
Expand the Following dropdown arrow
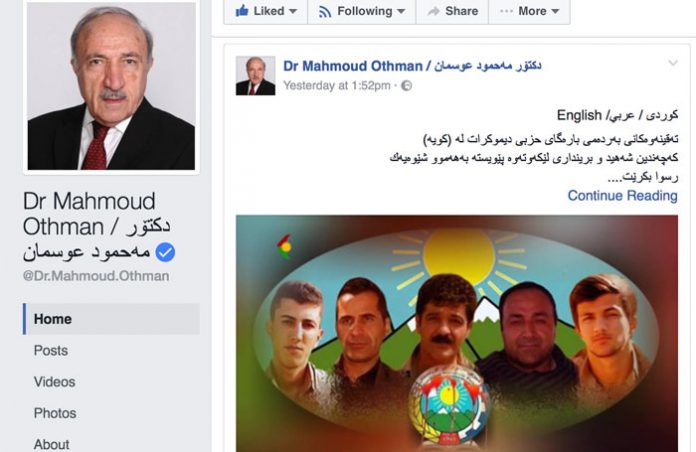[401, 12]
